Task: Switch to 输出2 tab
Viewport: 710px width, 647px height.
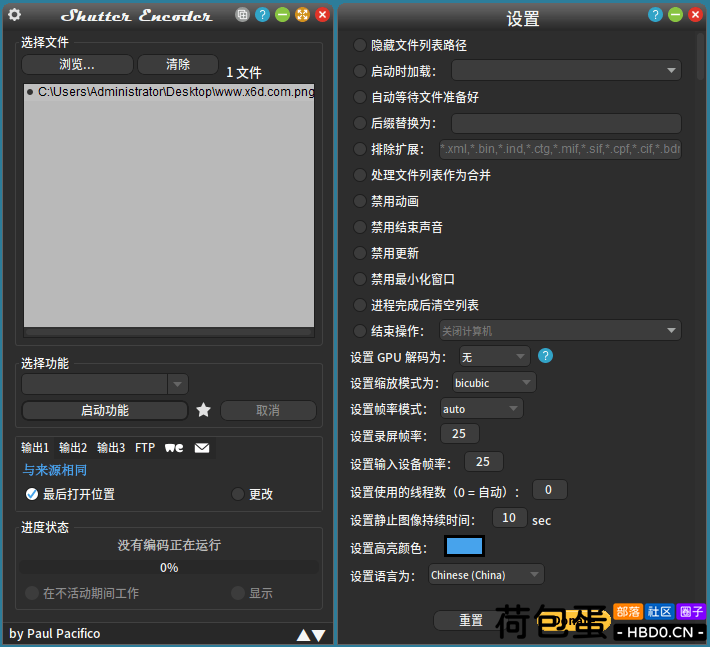Action: [73, 448]
